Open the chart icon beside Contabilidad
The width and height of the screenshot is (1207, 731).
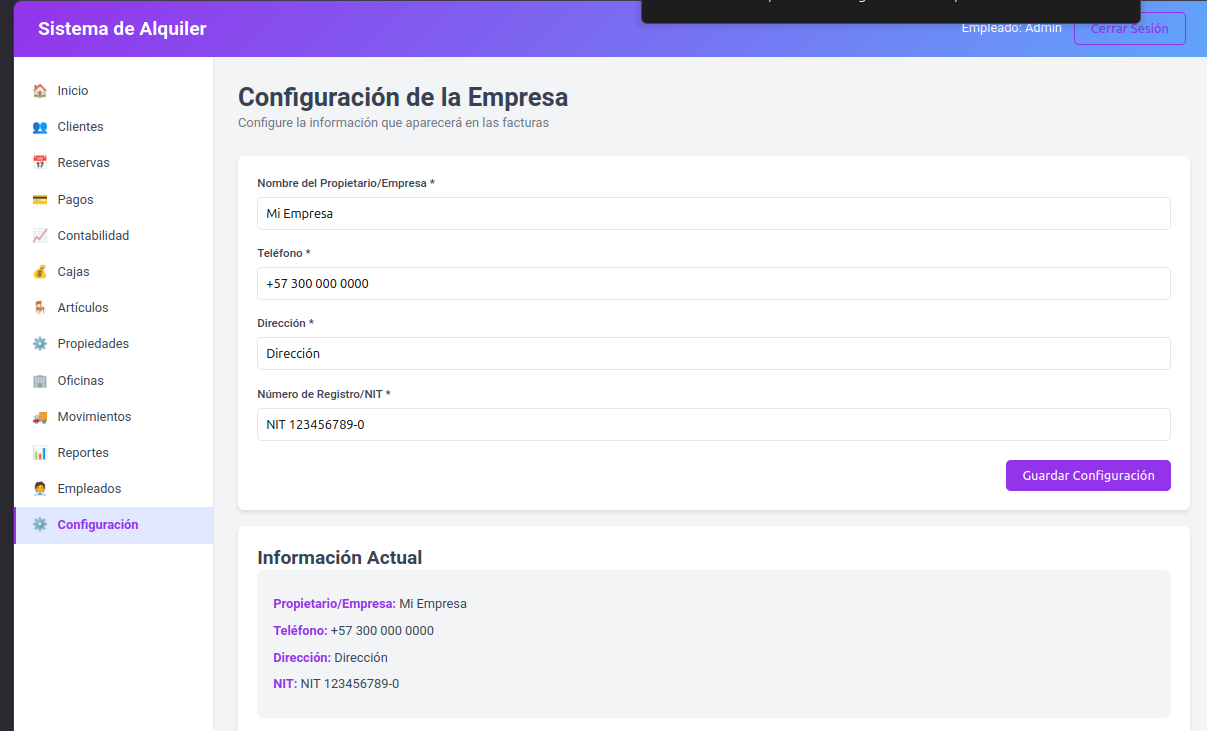40,236
